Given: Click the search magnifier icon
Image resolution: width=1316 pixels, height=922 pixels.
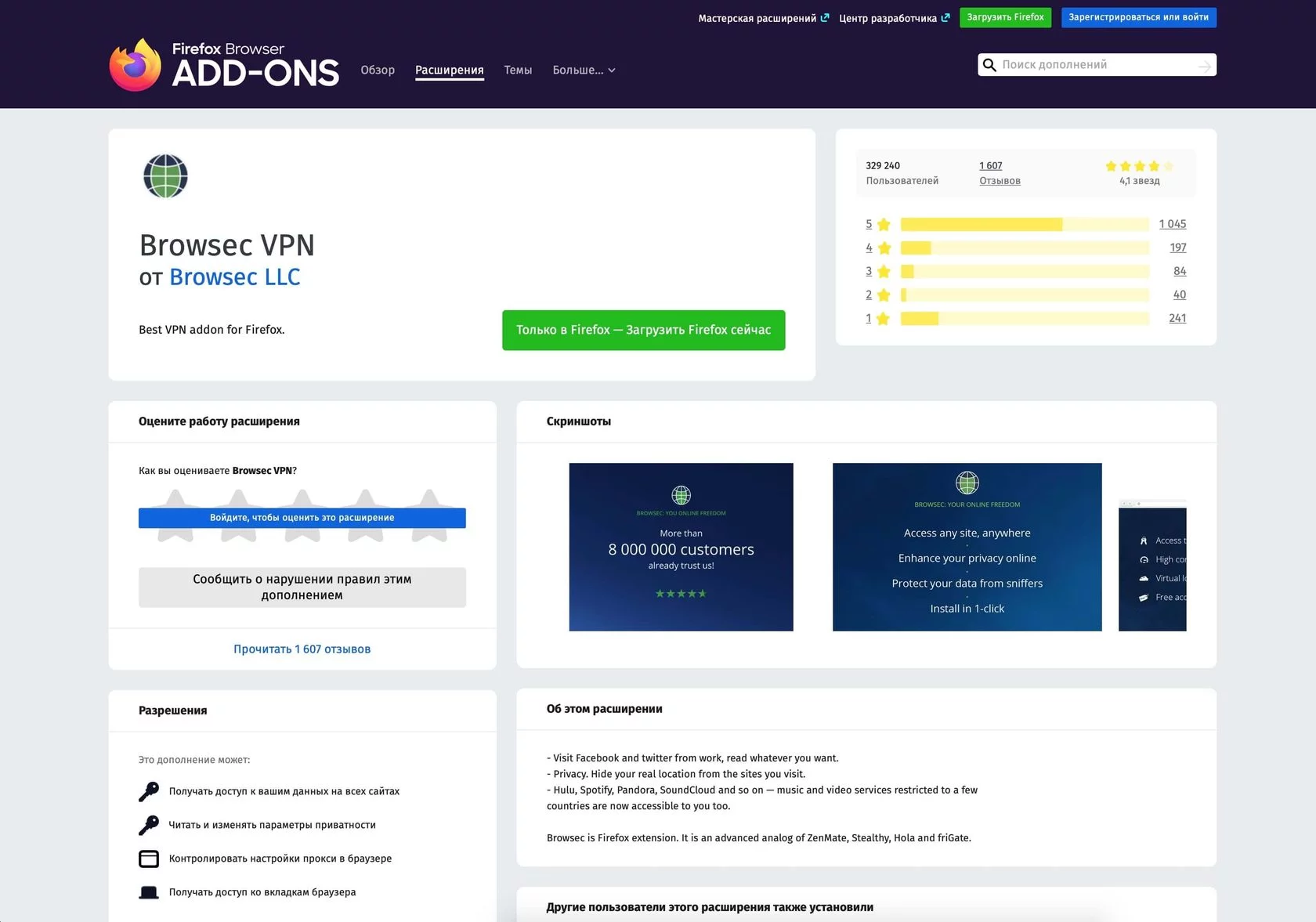Looking at the screenshot, I should tap(989, 65).
